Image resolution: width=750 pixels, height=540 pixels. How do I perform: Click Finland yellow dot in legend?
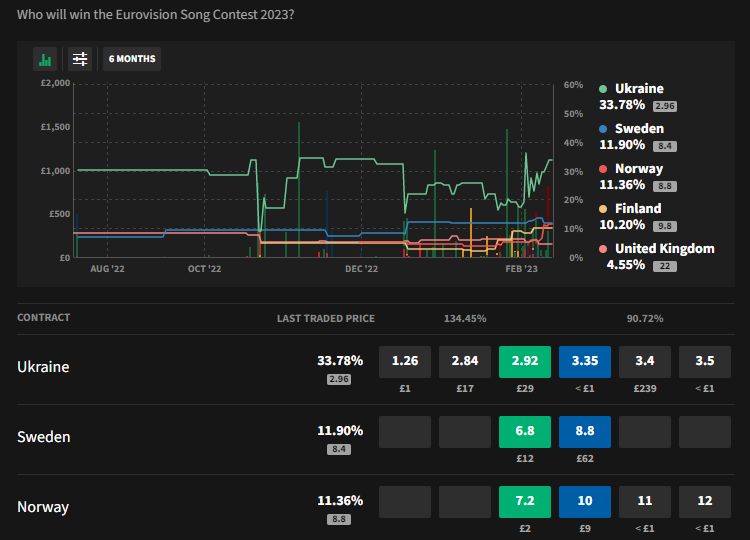pyautogui.click(x=603, y=209)
